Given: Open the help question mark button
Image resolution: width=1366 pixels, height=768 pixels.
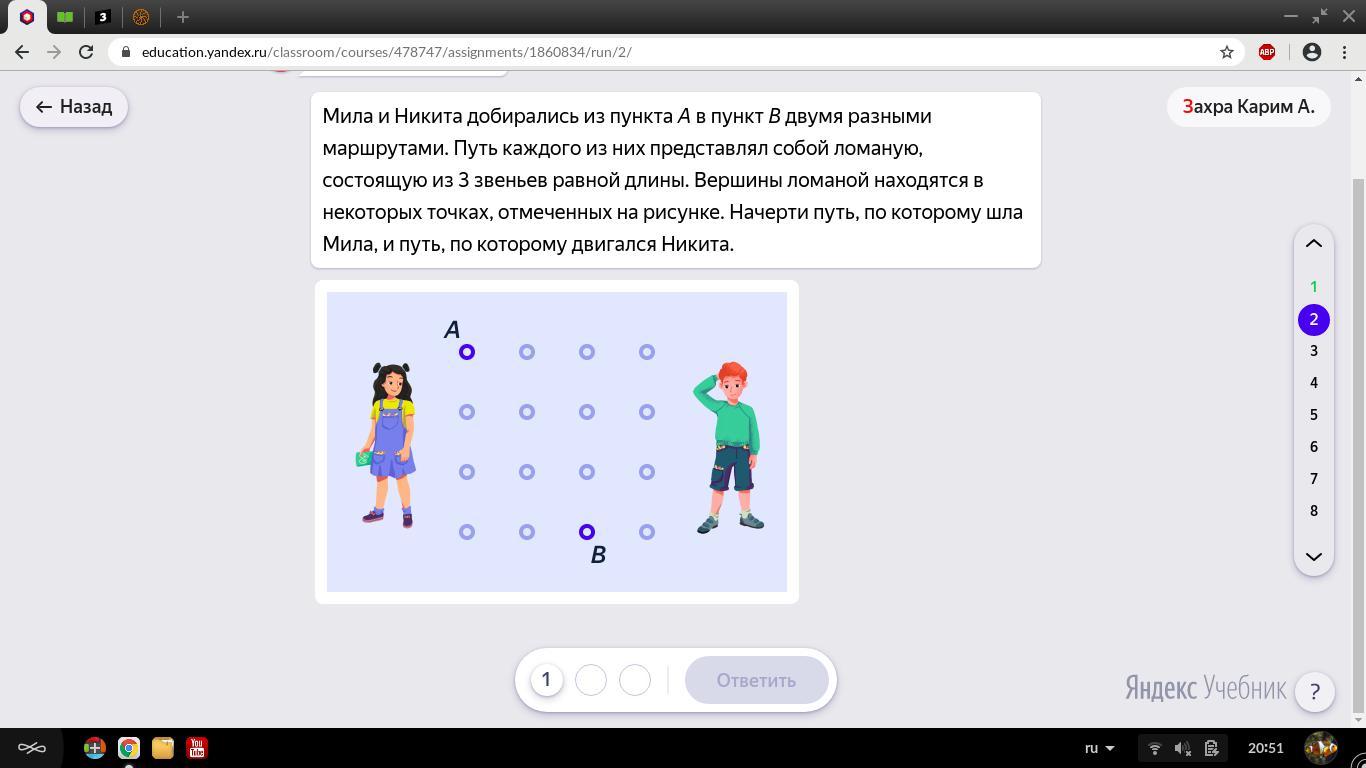Looking at the screenshot, I should point(1314,691).
